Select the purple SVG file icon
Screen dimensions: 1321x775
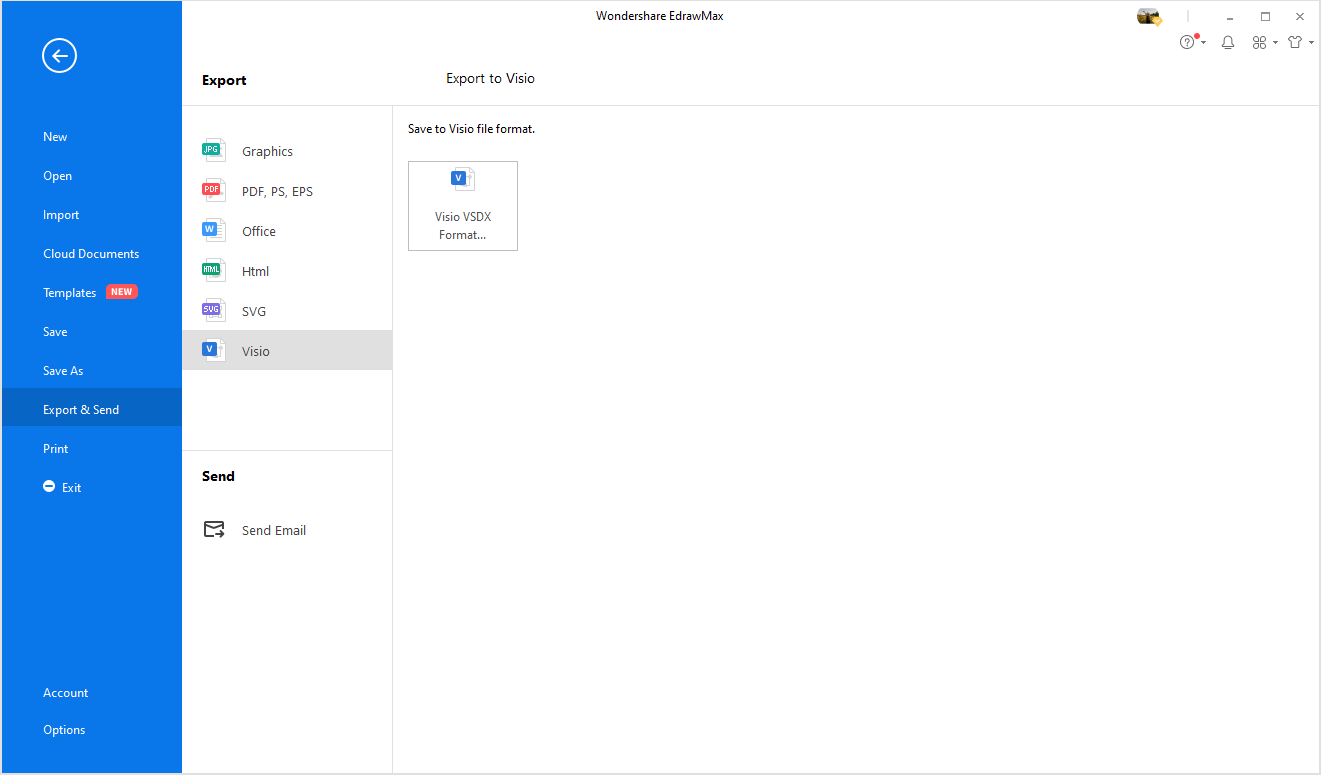pyautogui.click(x=213, y=311)
